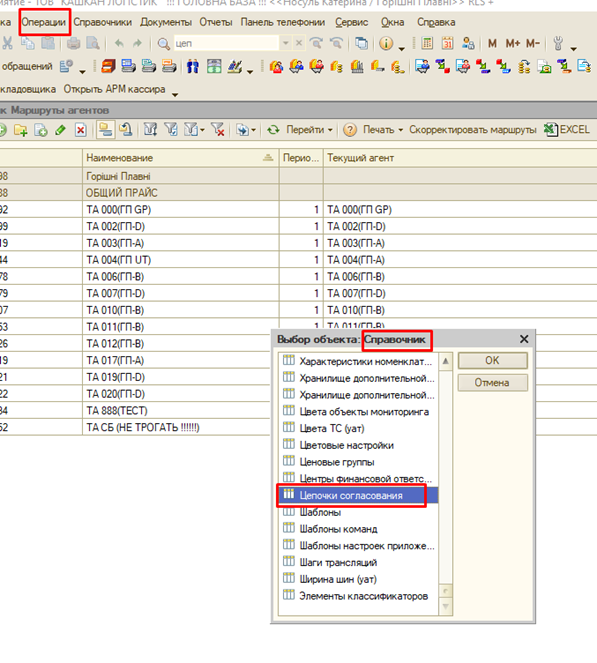Click the magnifier search icon
Viewport: 597px width, 663px height.
coord(164,44)
